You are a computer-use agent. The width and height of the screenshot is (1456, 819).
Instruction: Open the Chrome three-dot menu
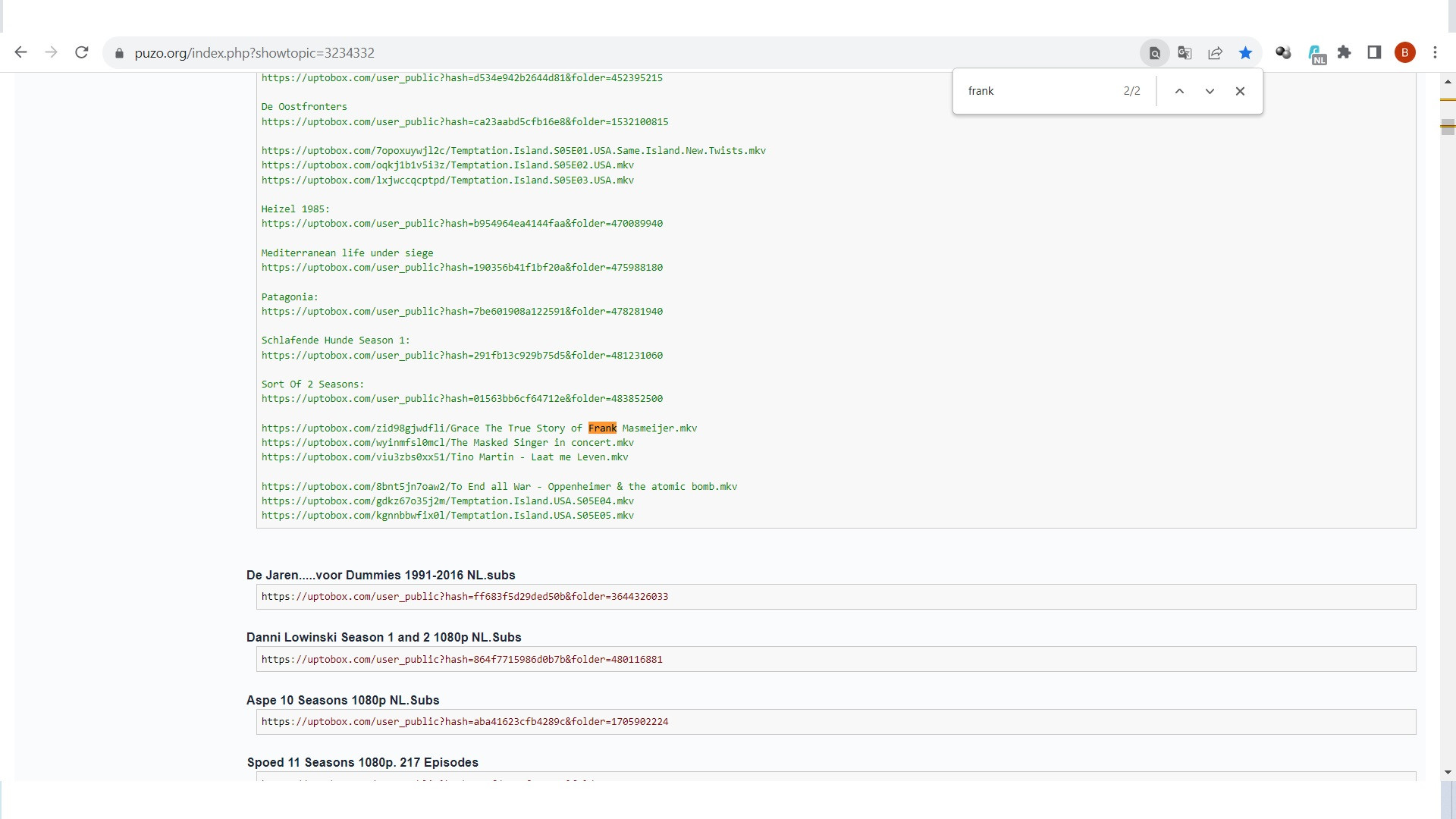(x=1435, y=52)
